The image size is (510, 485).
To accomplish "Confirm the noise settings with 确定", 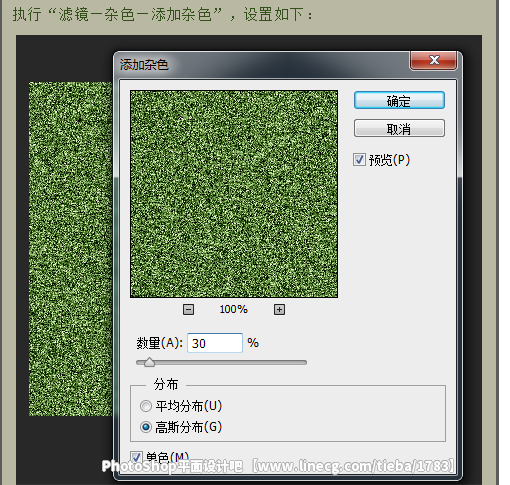I will [399, 100].
